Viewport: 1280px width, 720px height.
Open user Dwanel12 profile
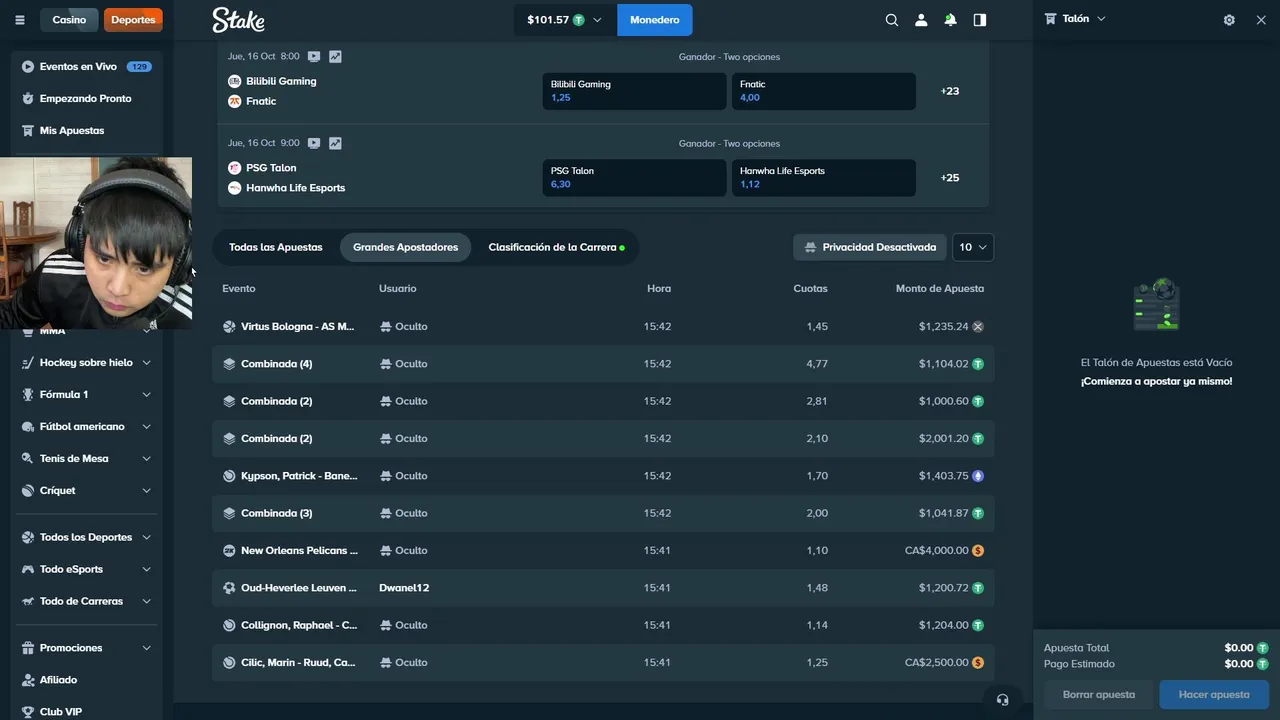pyautogui.click(x=404, y=588)
